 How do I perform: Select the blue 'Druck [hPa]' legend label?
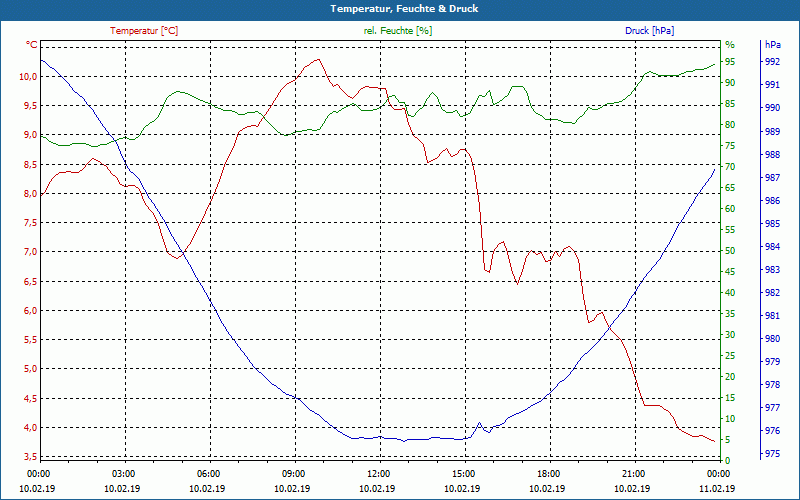pyautogui.click(x=649, y=31)
